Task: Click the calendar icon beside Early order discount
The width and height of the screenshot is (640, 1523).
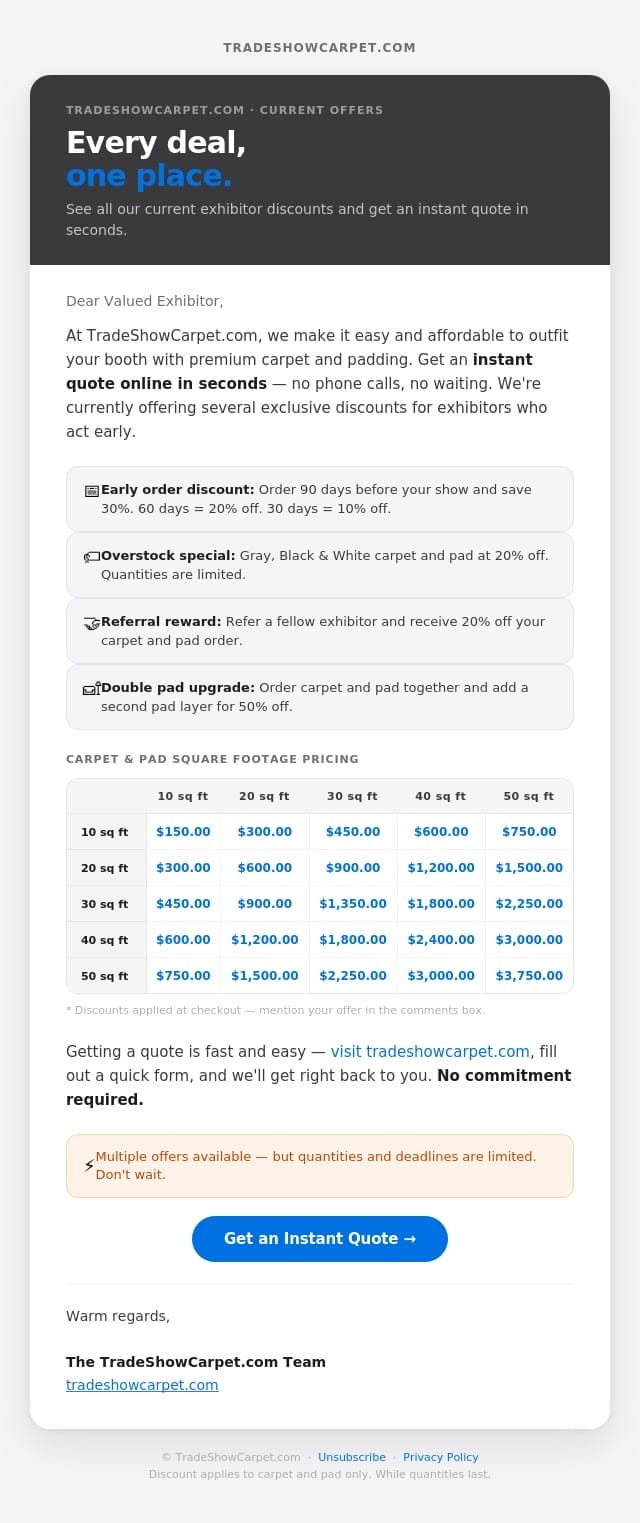Action: tap(92, 491)
